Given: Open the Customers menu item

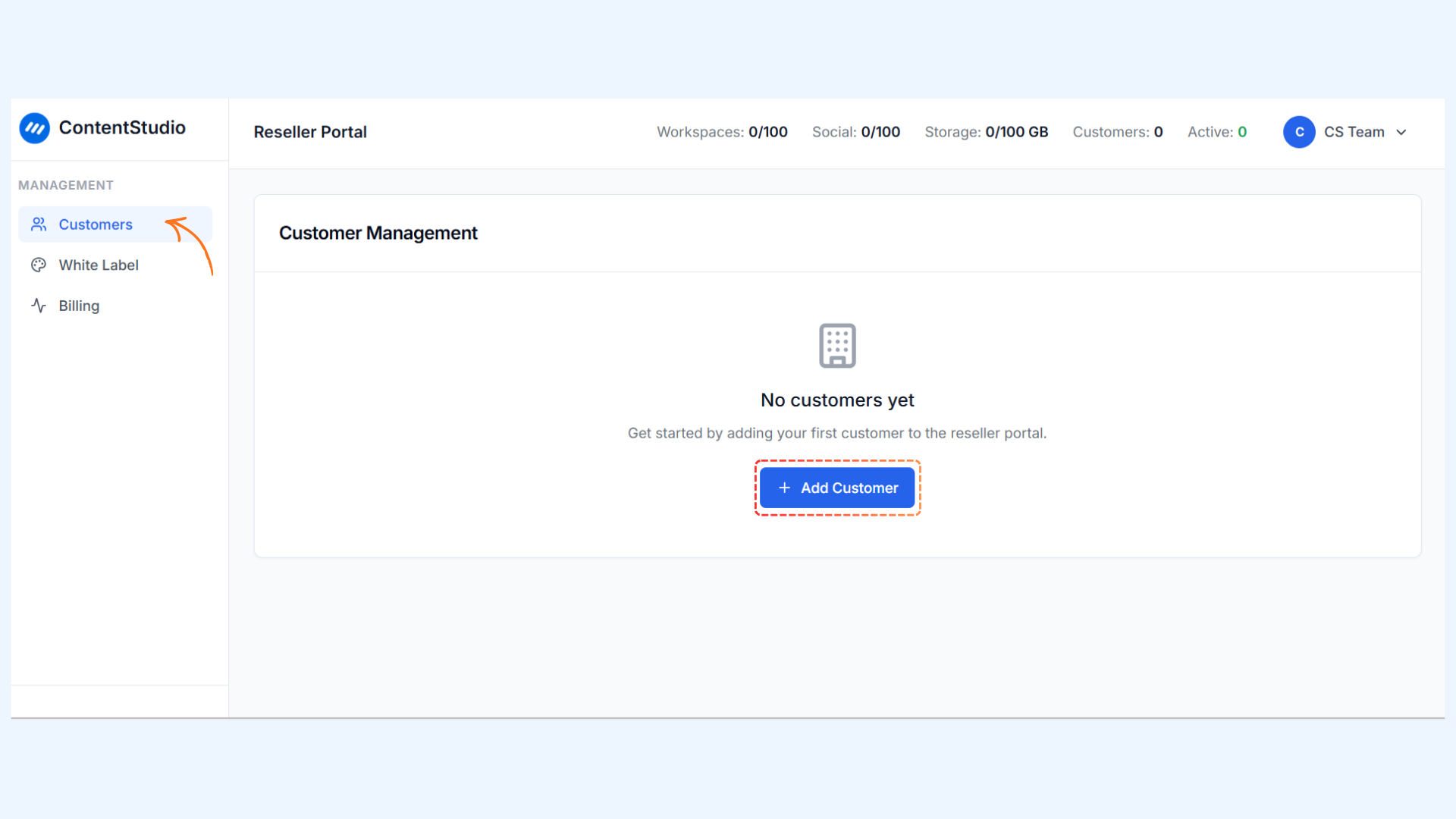Looking at the screenshot, I should click(x=96, y=224).
